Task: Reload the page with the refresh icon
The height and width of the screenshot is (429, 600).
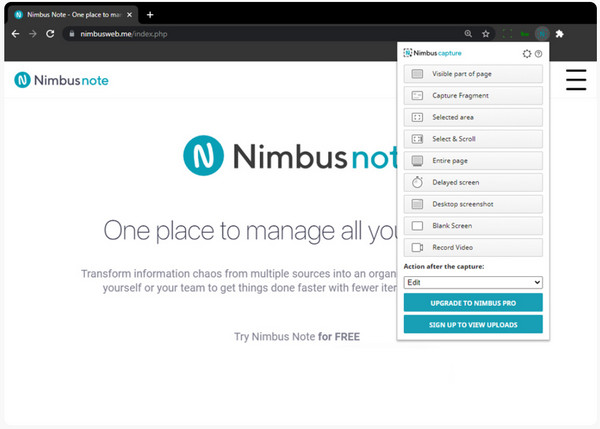Action: (50, 34)
